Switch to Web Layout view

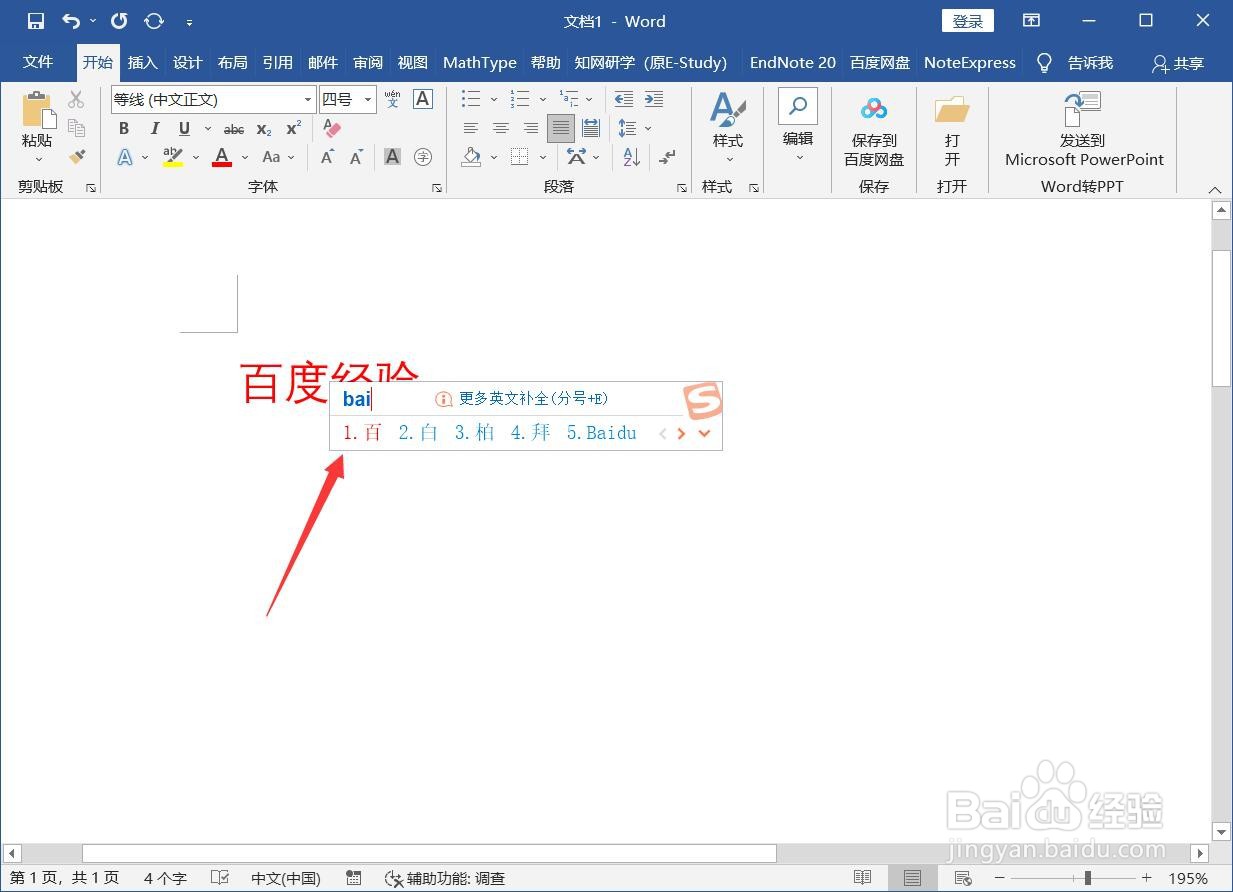tap(963, 878)
